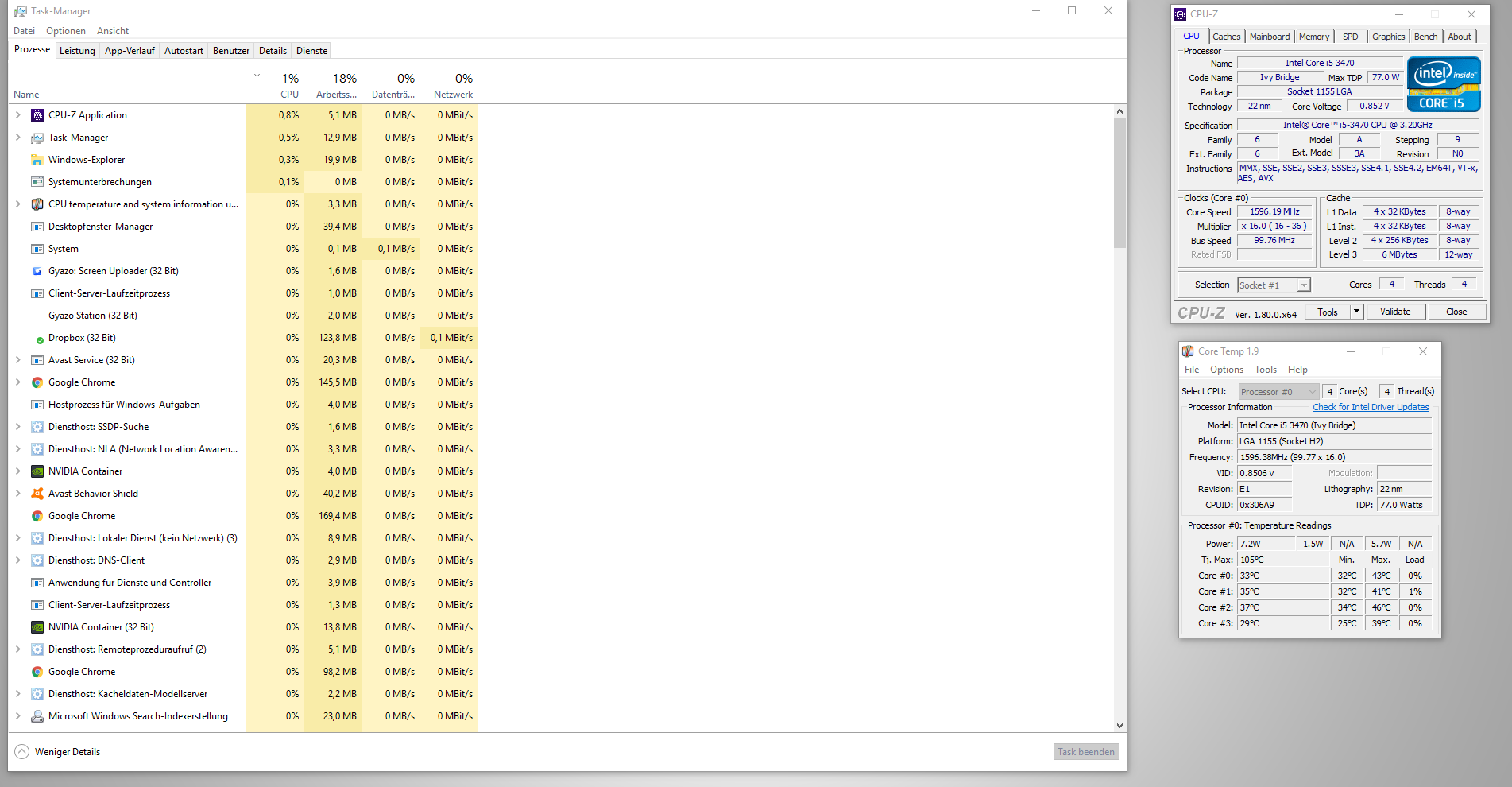Click the Gyazo Screen Uploader icon
This screenshot has width=1512, height=787.
[x=37, y=271]
